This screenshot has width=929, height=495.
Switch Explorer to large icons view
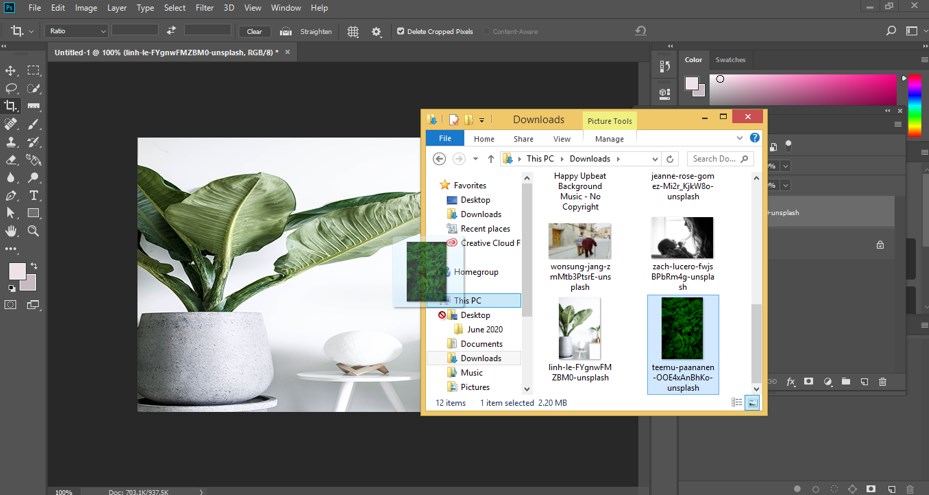pos(752,402)
